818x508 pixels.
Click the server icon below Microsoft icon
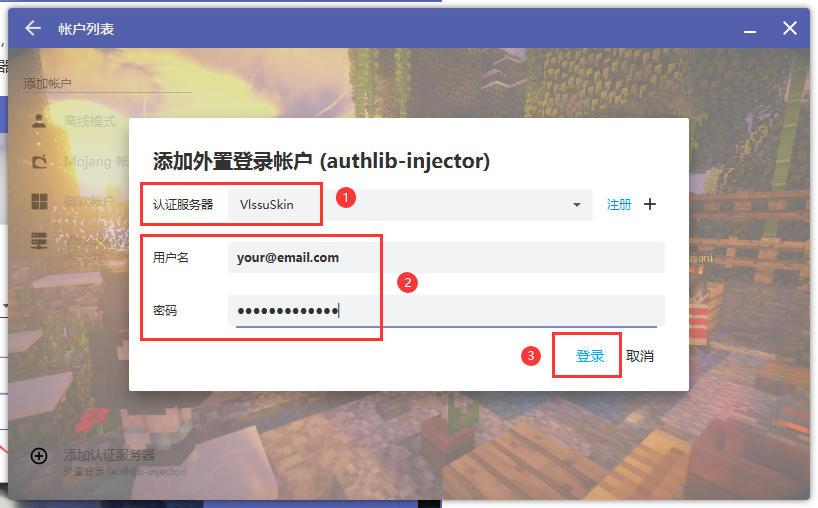click(x=39, y=240)
